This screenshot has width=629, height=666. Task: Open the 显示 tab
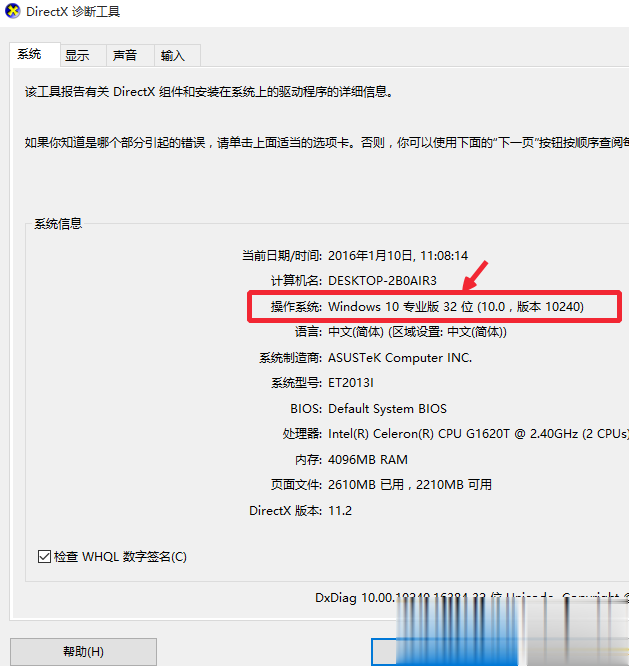point(83,55)
